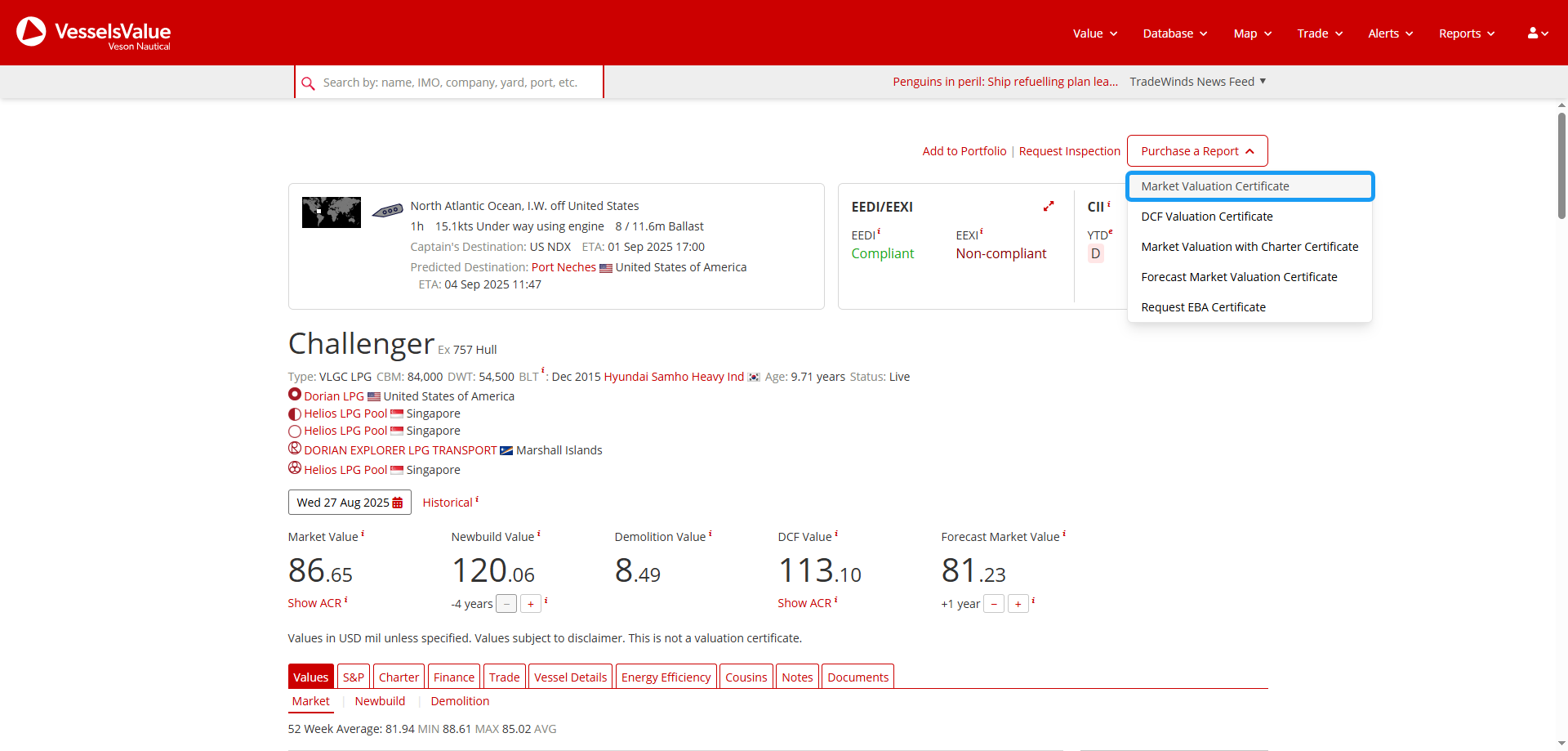The width and height of the screenshot is (1568, 751).
Task: Show ACR under Market Value
Action: click(314, 603)
